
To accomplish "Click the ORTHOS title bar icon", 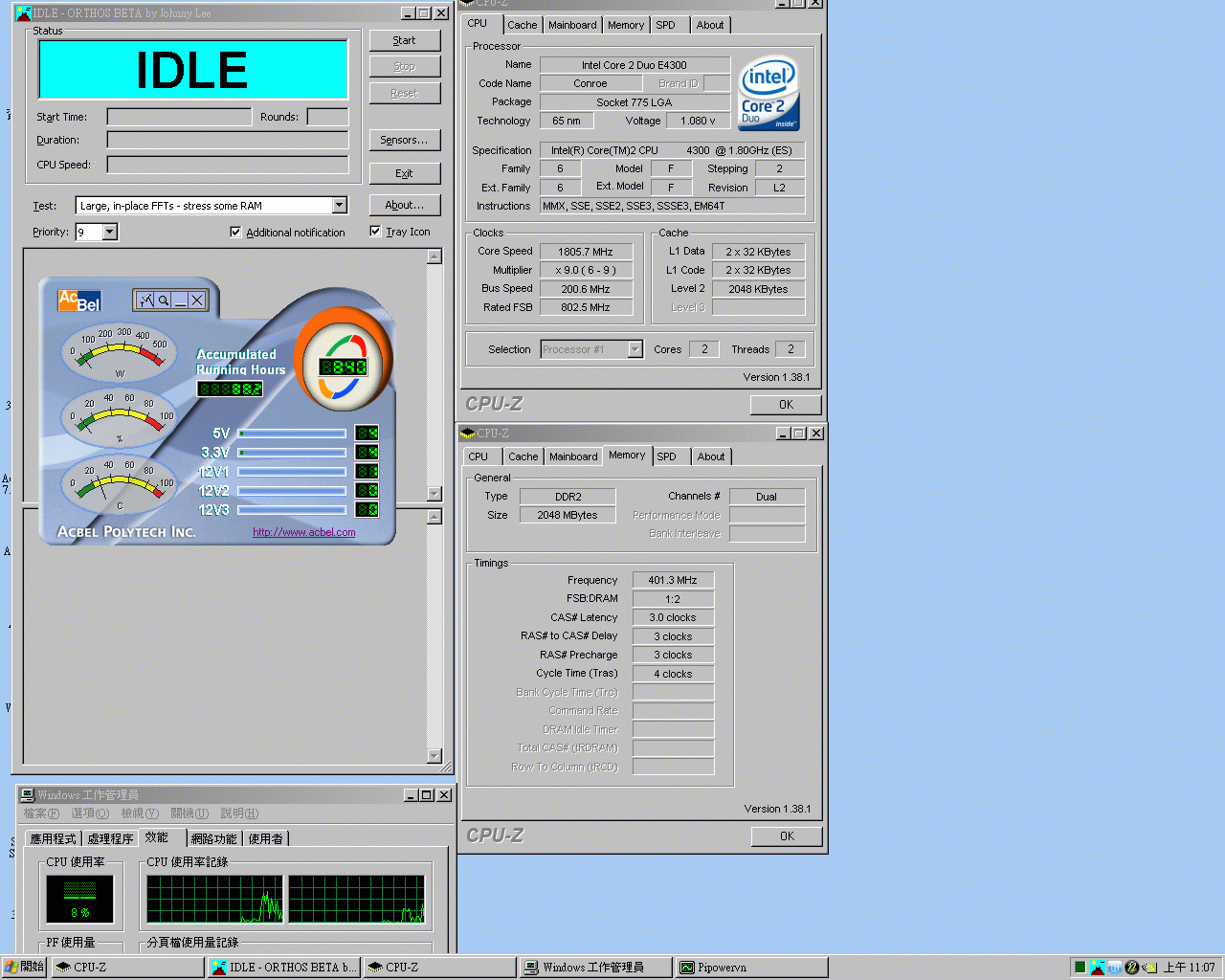I will [x=23, y=12].
